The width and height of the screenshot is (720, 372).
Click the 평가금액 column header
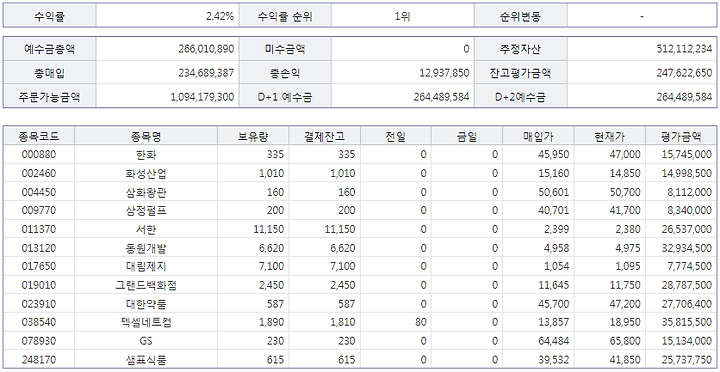pos(681,136)
